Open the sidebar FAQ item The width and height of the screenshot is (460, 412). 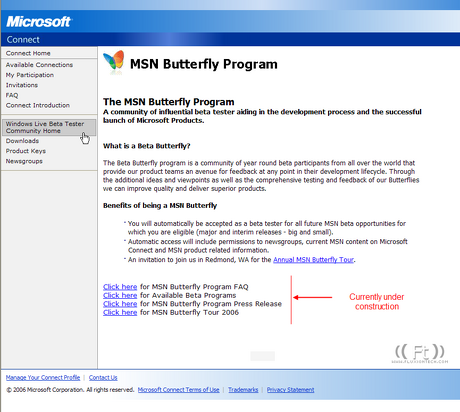12,95
